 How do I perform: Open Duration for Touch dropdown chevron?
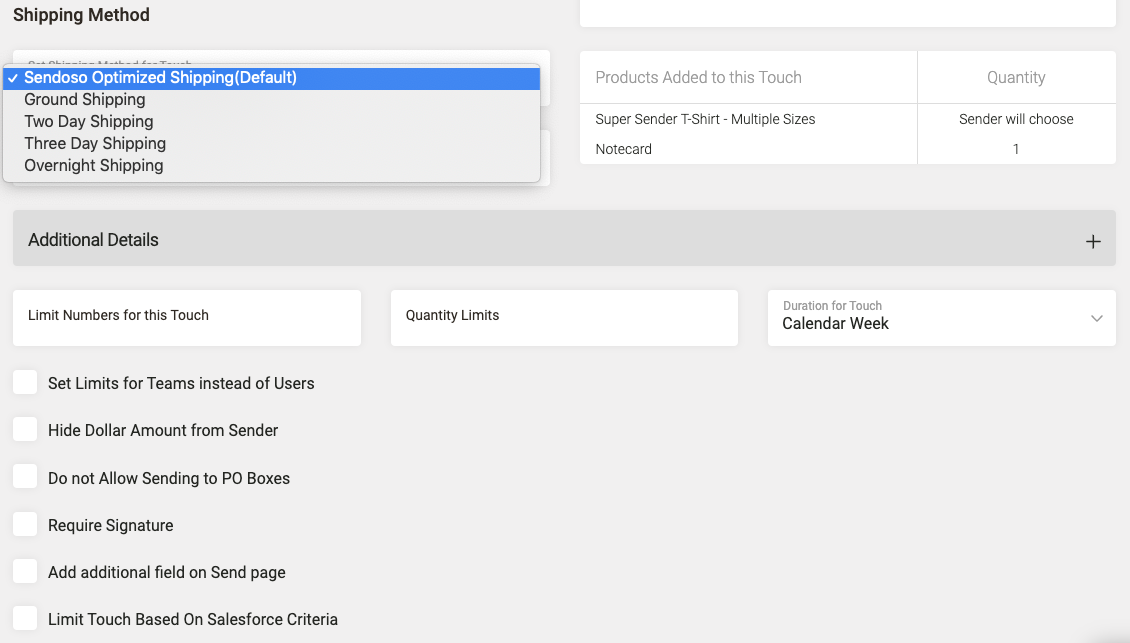pyautogui.click(x=1096, y=319)
